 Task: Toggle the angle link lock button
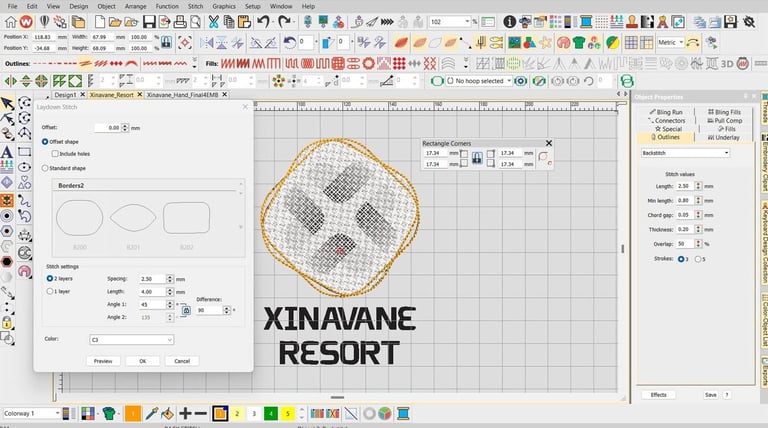[186, 310]
